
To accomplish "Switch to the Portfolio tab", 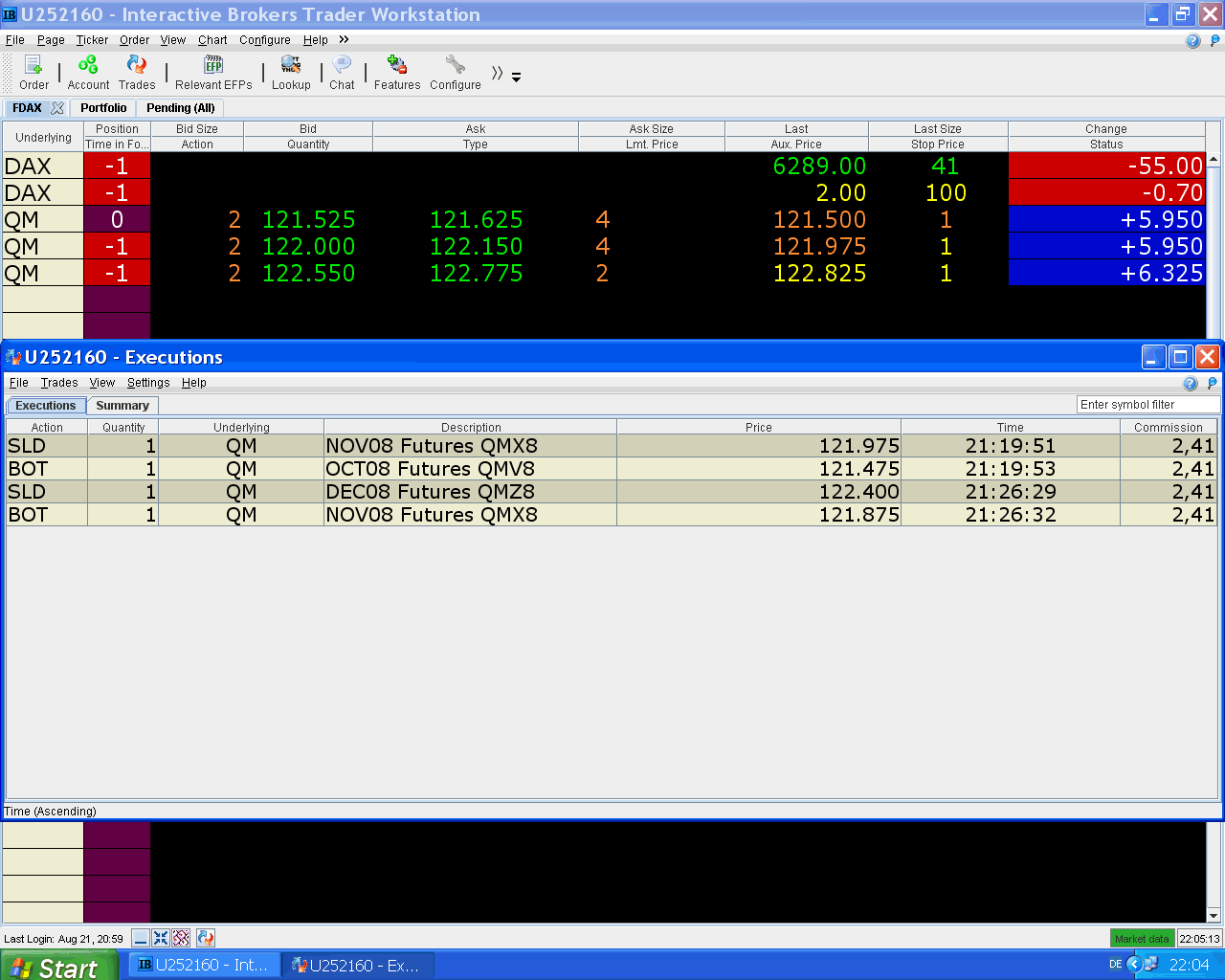I will pos(103,108).
